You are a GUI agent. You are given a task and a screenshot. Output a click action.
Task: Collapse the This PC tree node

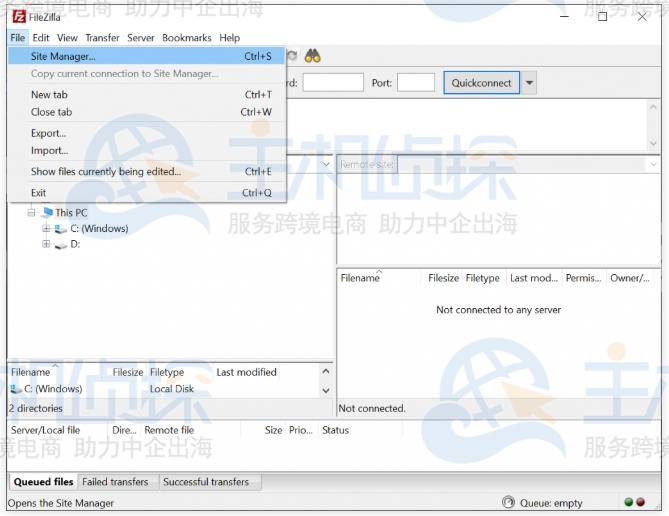pos(31,212)
